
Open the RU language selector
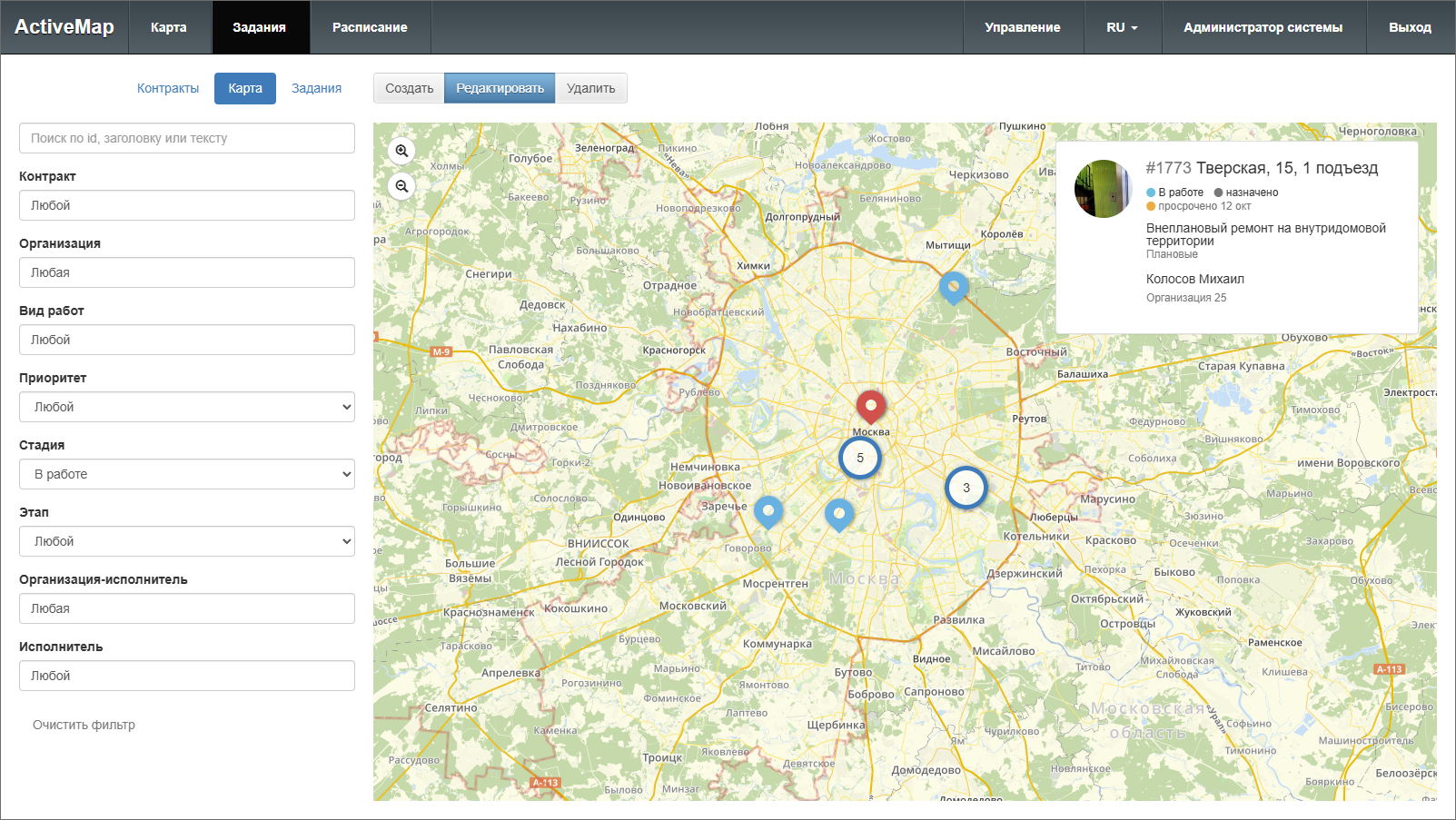pyautogui.click(x=1122, y=27)
